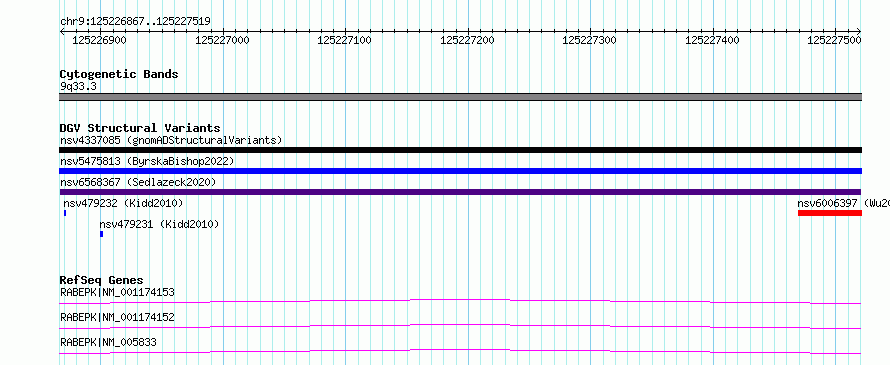Click the nsv479231 Kidd2010 label
Image resolution: width=890 pixels, height=365 pixels.
(x=159, y=224)
